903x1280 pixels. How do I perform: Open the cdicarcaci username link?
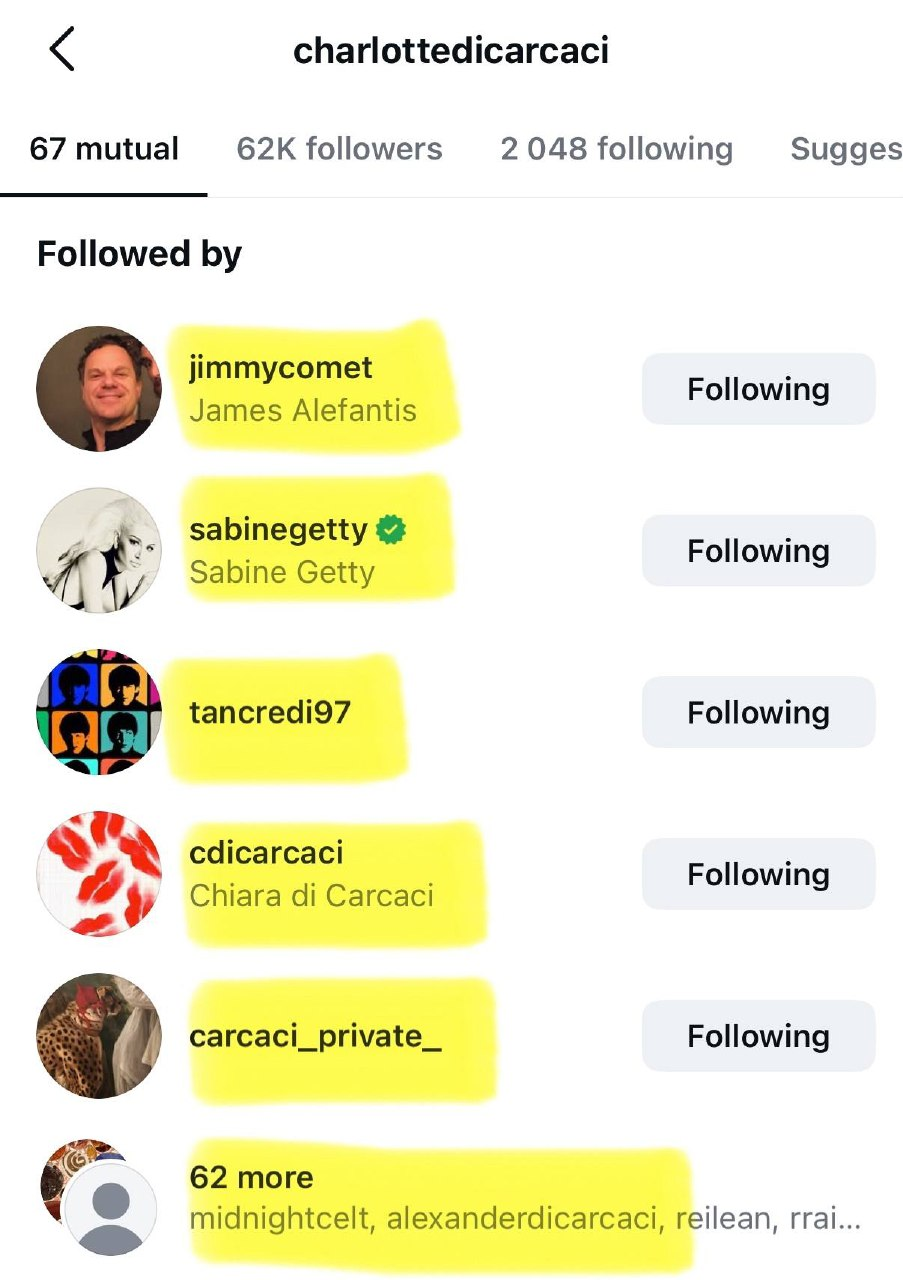click(266, 853)
